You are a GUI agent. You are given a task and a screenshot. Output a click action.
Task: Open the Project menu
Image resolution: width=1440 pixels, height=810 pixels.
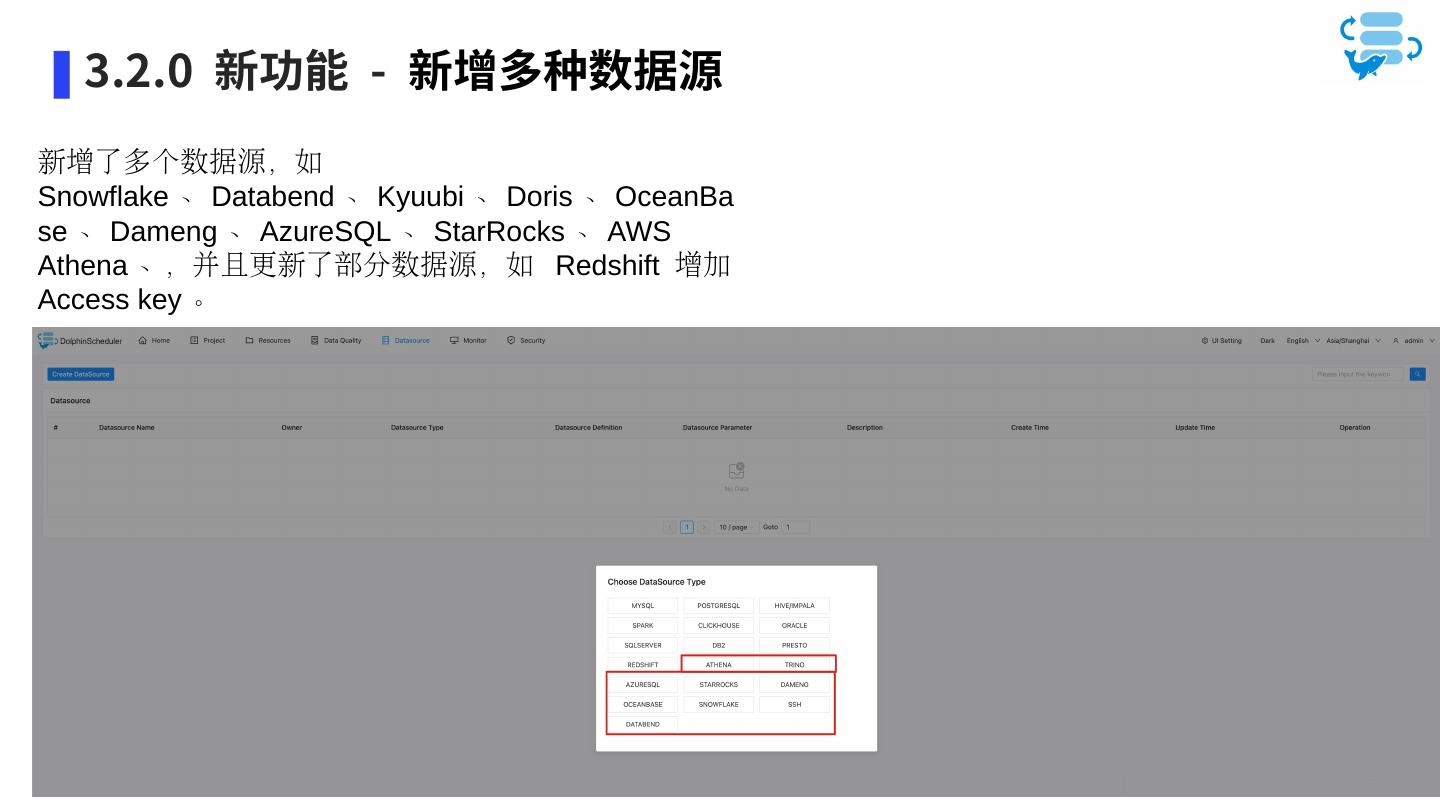pos(208,341)
